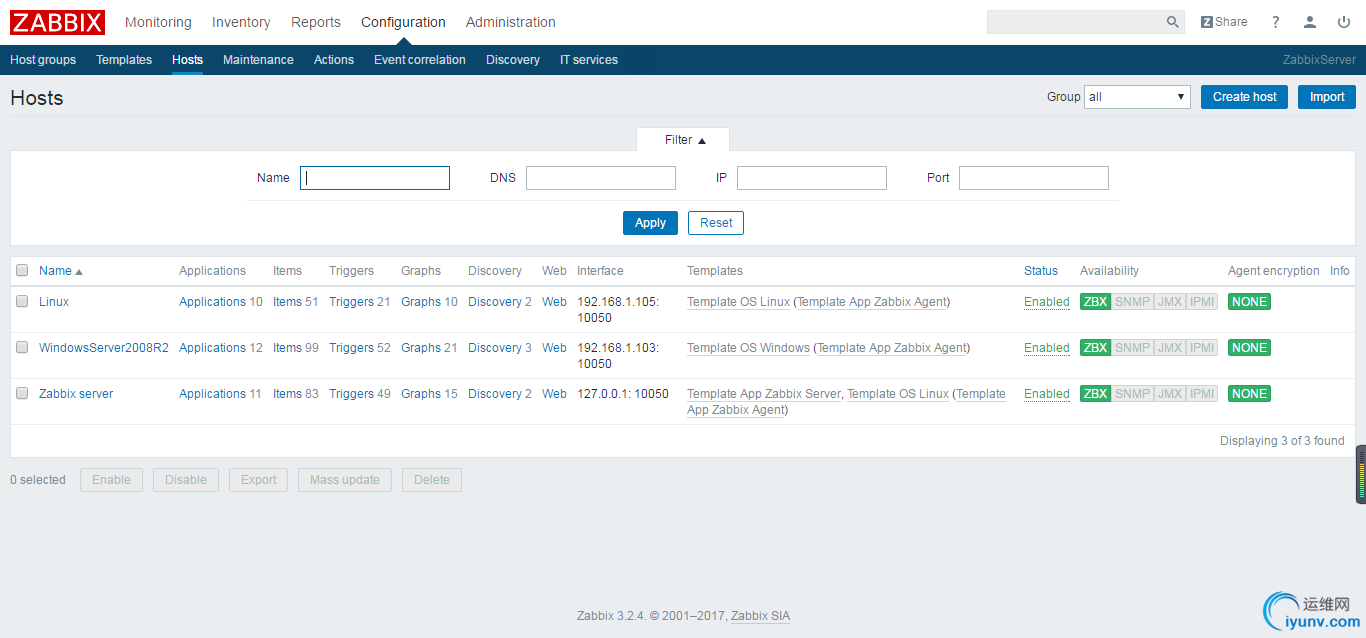Click the Create host button
This screenshot has height=638, width=1366.
click(x=1245, y=97)
